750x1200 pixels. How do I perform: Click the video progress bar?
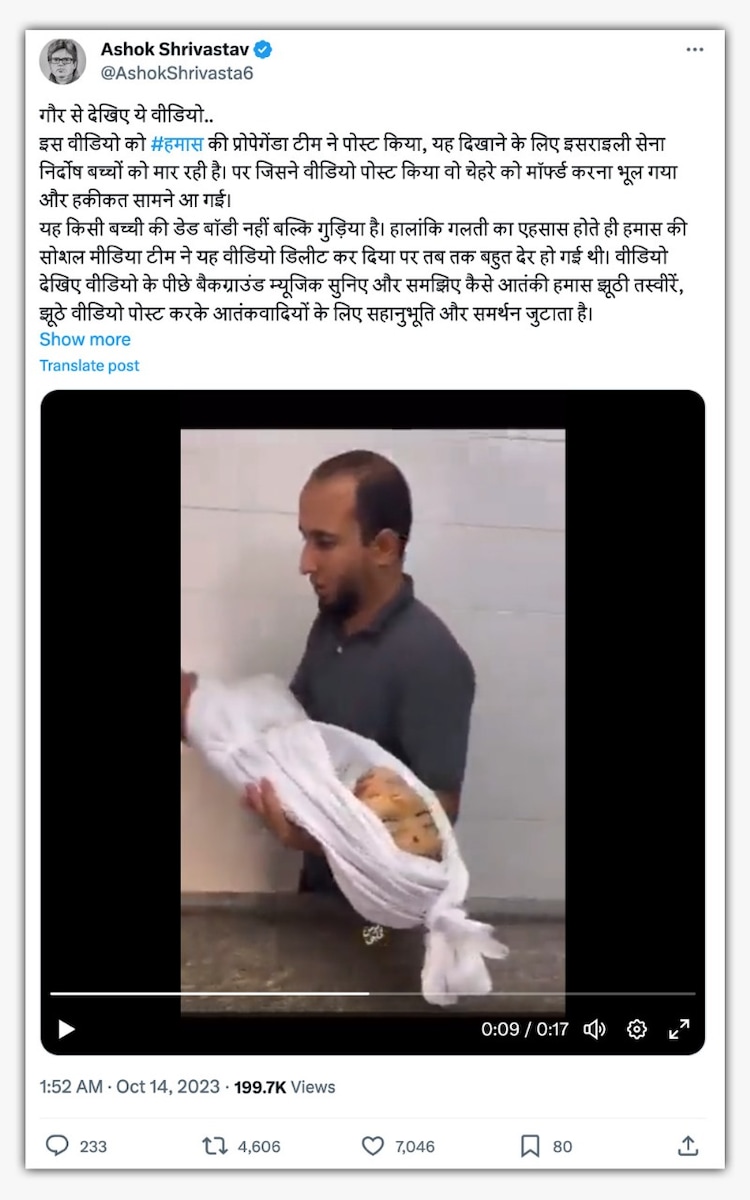tap(372, 994)
